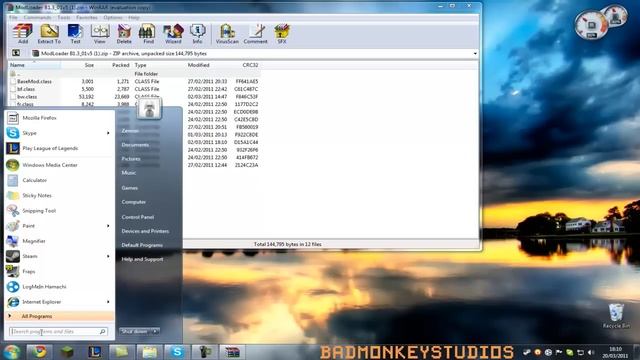
Task: Click the Find toolbar icon
Action: pos(148,33)
